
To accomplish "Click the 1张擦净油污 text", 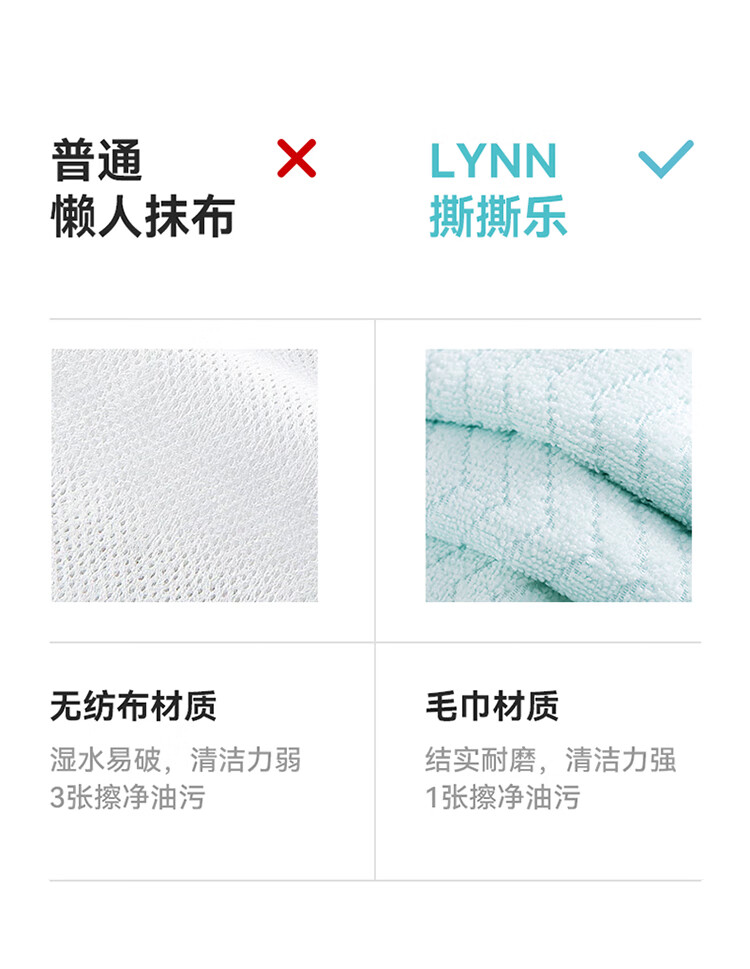I will [x=502, y=797].
